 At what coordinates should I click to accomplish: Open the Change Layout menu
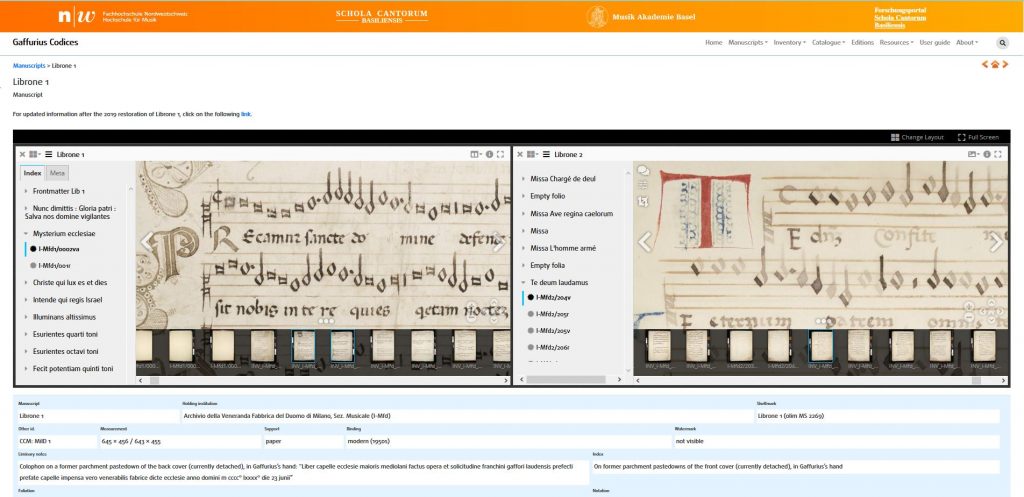click(x=917, y=137)
